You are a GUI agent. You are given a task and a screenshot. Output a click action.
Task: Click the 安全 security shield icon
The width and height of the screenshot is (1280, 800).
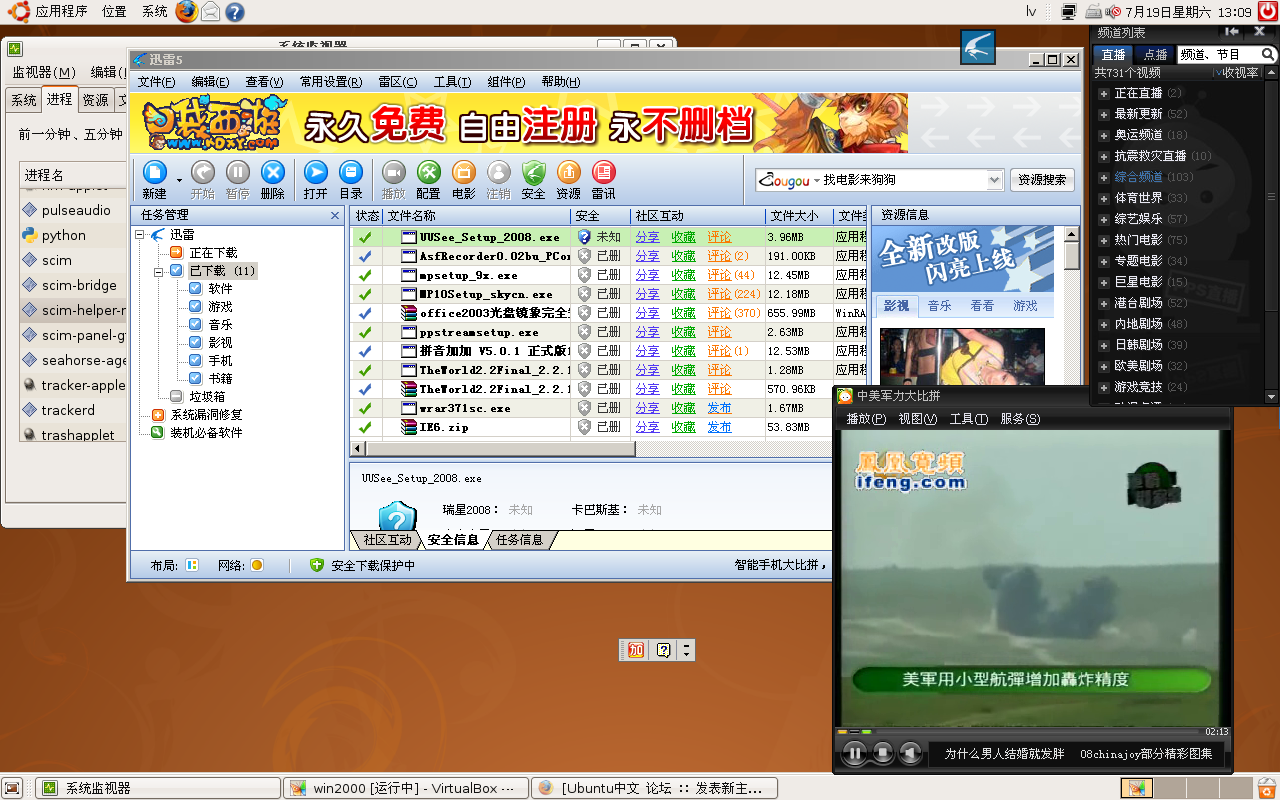pyautogui.click(x=534, y=172)
